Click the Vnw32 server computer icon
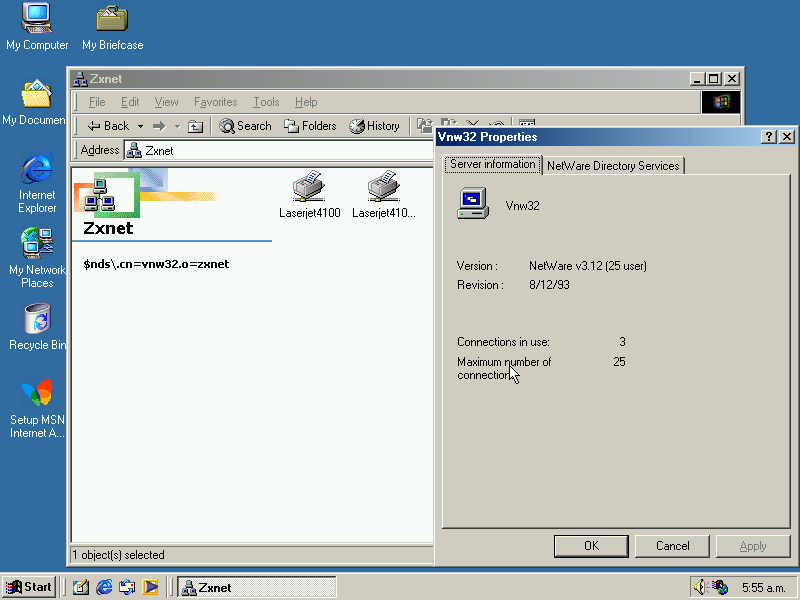 point(473,204)
